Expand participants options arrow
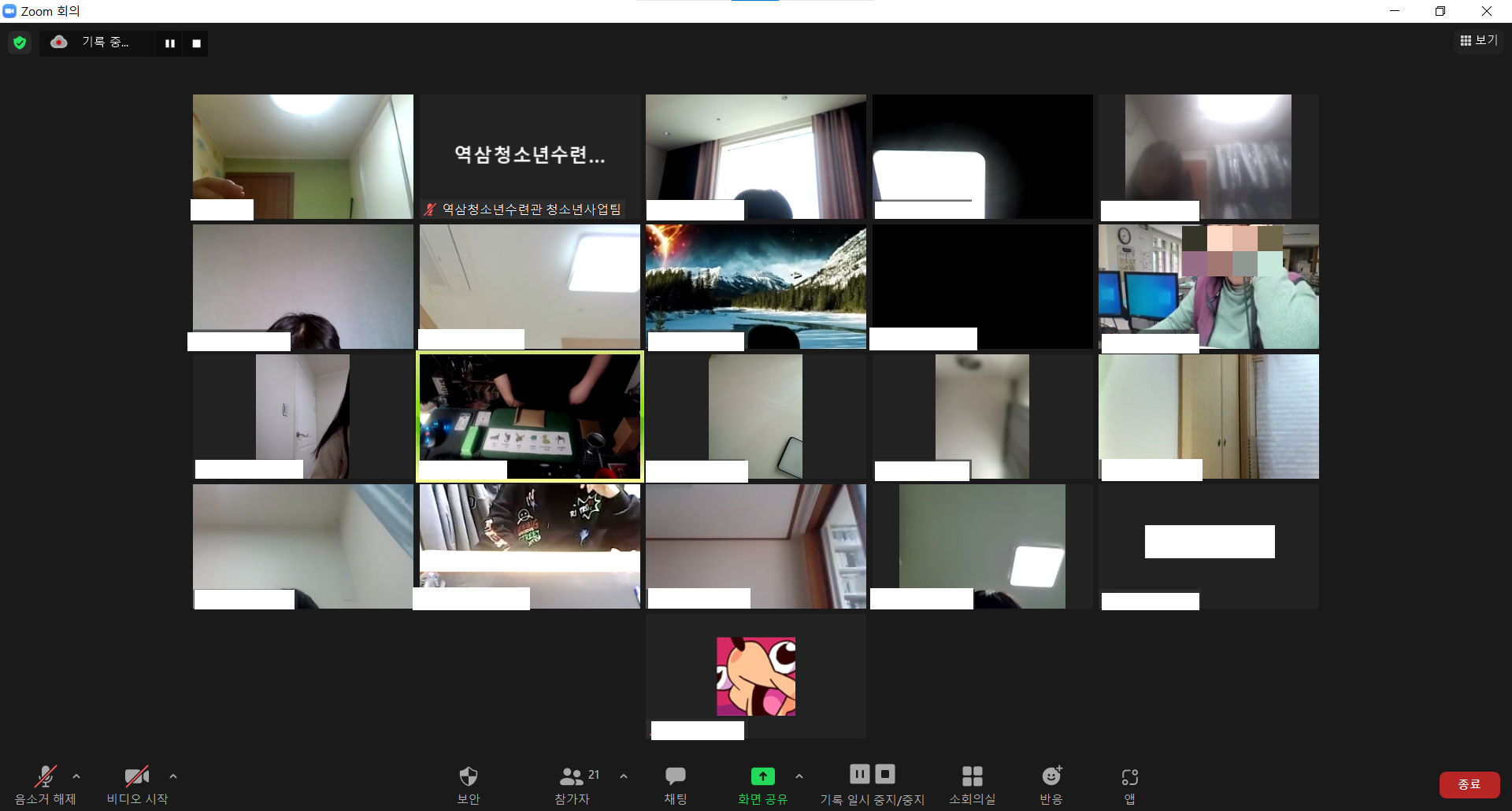 coord(624,776)
